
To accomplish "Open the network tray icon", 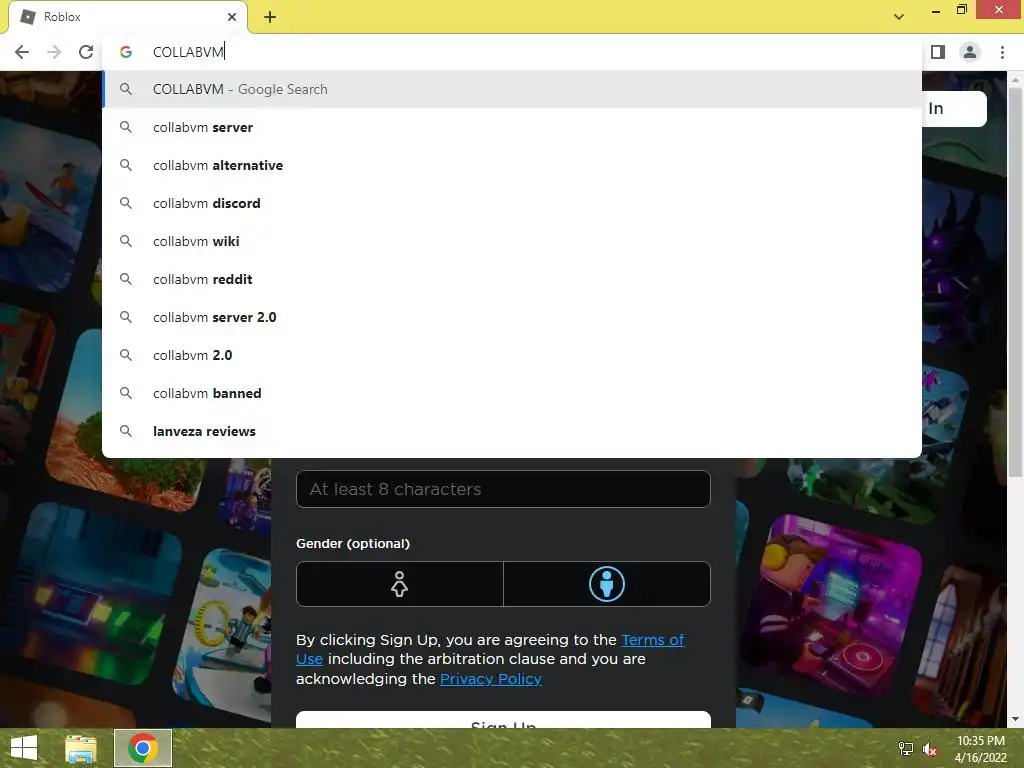I will (905, 749).
